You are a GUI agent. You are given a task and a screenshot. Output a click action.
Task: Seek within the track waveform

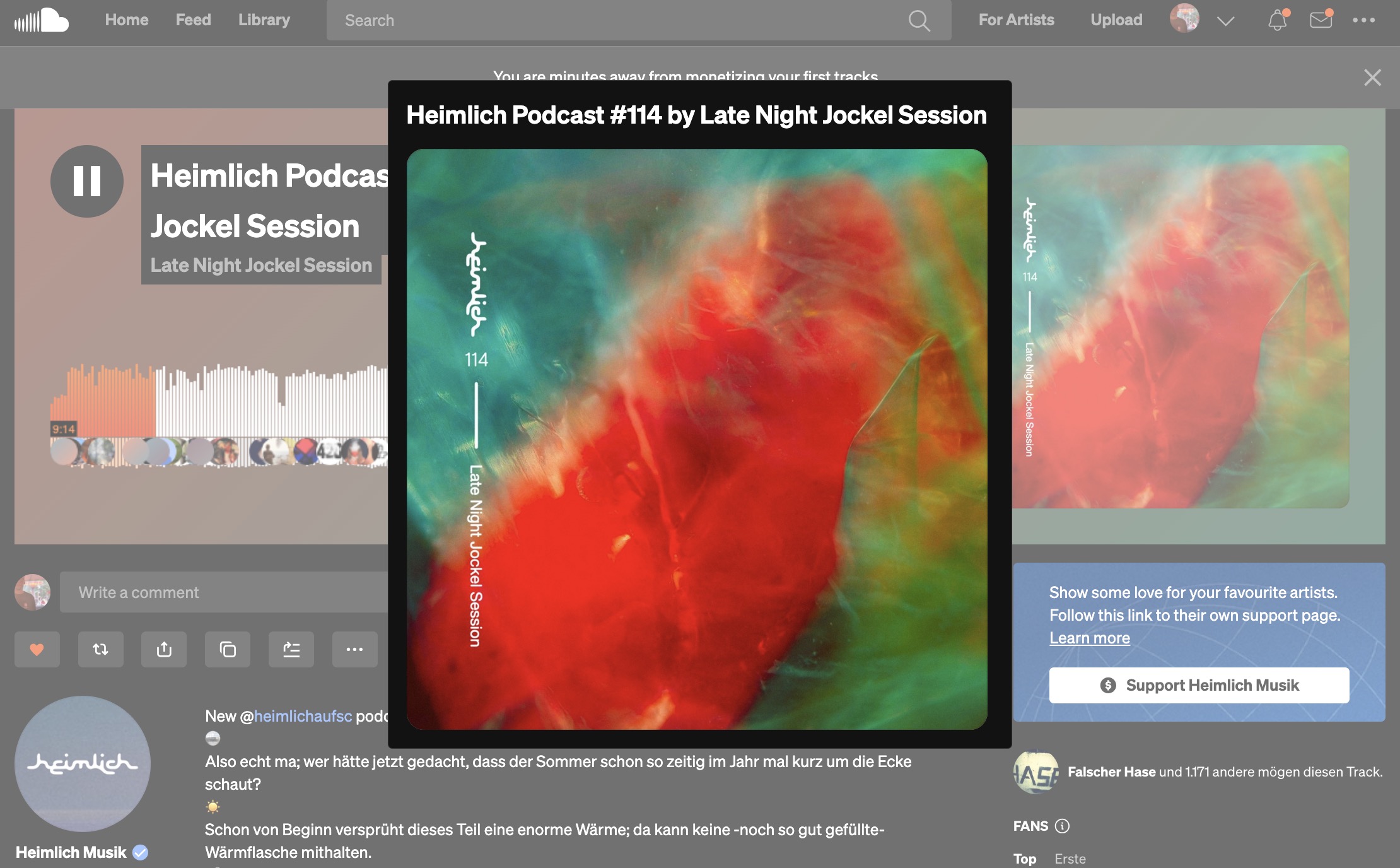tap(219, 400)
